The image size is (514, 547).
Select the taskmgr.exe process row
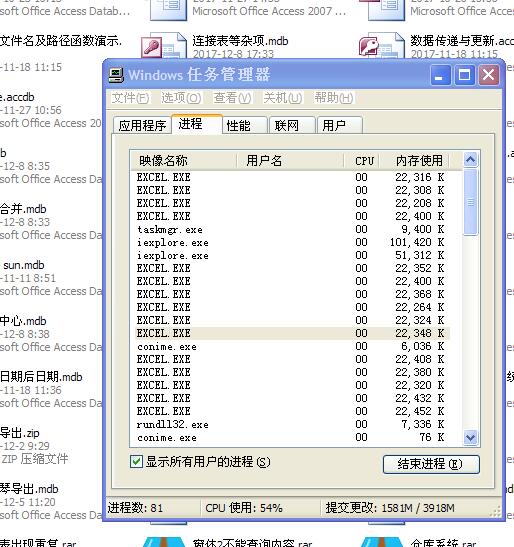coord(292,230)
